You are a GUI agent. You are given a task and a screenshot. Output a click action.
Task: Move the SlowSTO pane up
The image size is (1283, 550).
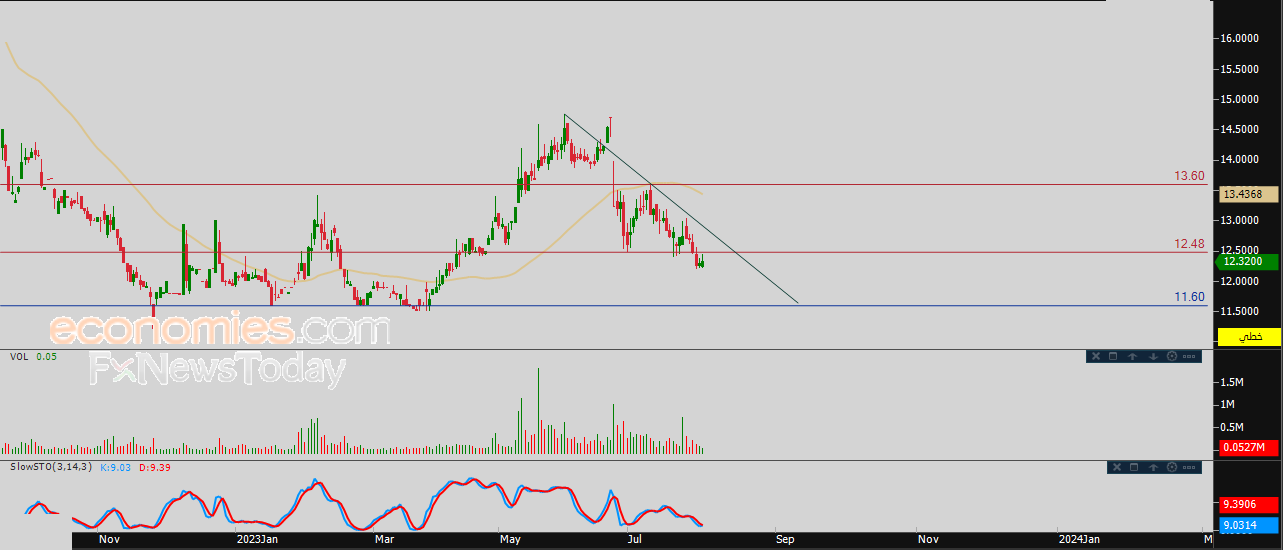click(1153, 467)
